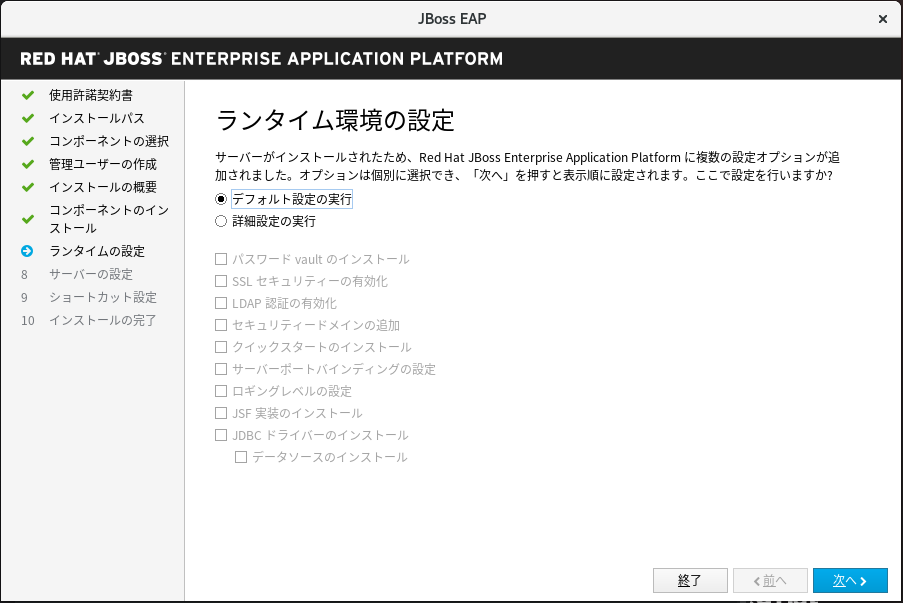Click the ランタイム環境の設定 heading

point(335,120)
